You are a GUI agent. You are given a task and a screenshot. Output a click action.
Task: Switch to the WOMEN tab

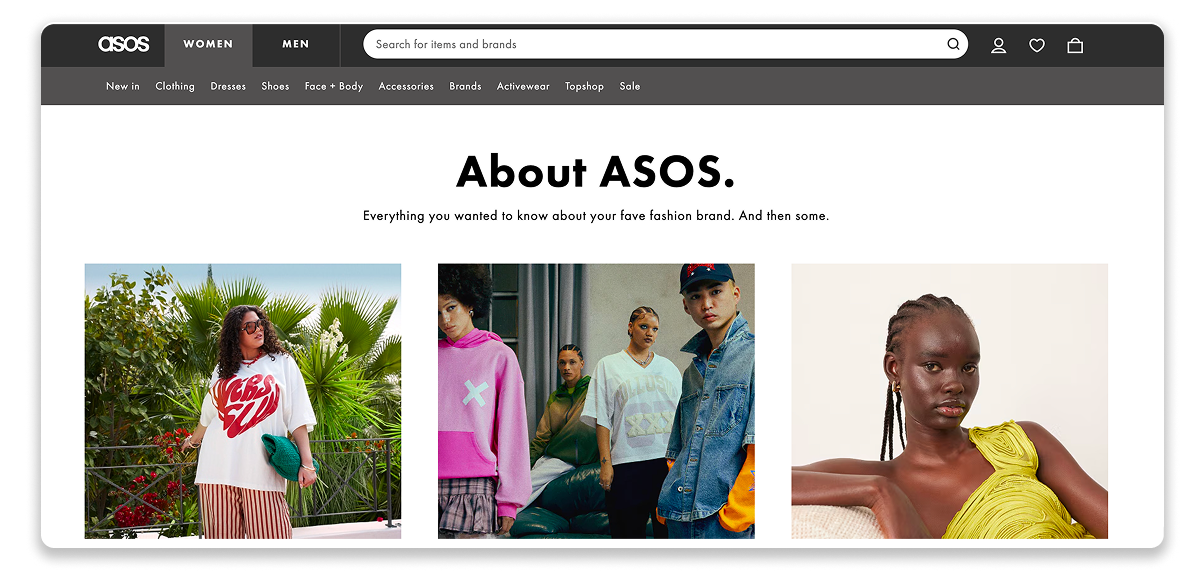click(x=208, y=45)
